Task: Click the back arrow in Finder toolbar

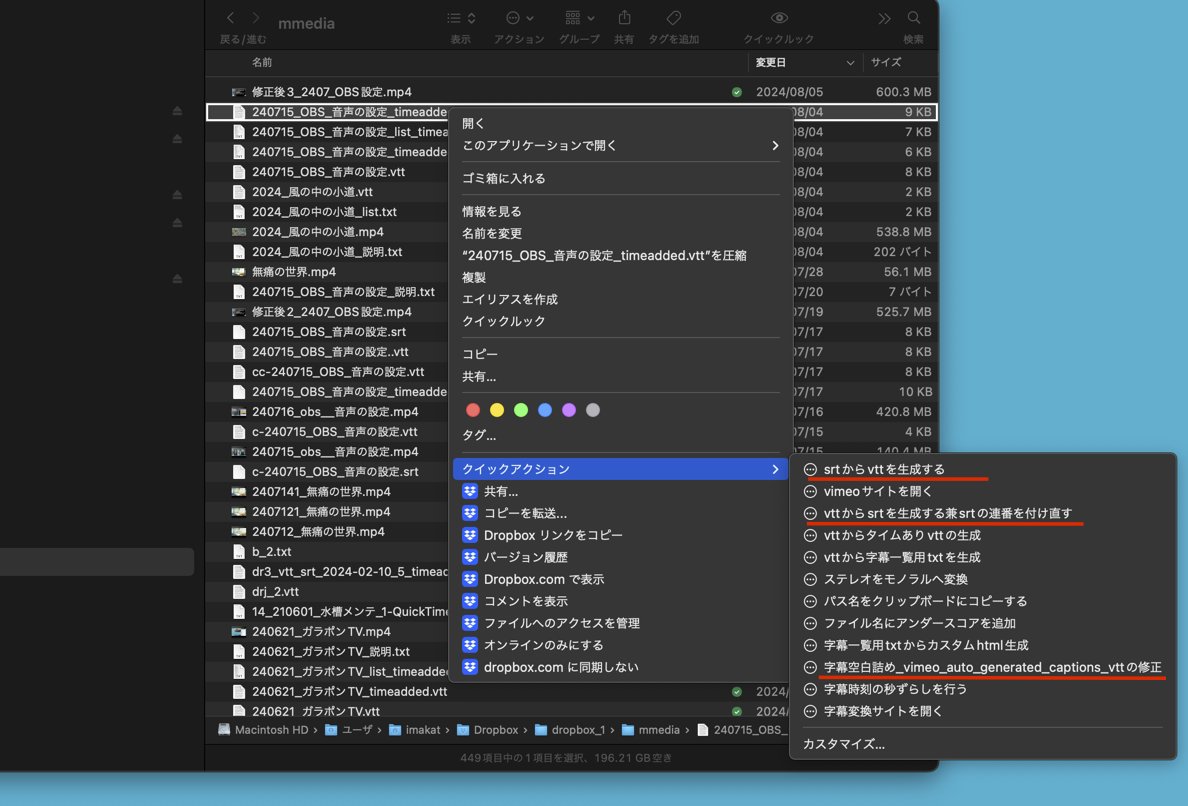Action: (x=231, y=18)
